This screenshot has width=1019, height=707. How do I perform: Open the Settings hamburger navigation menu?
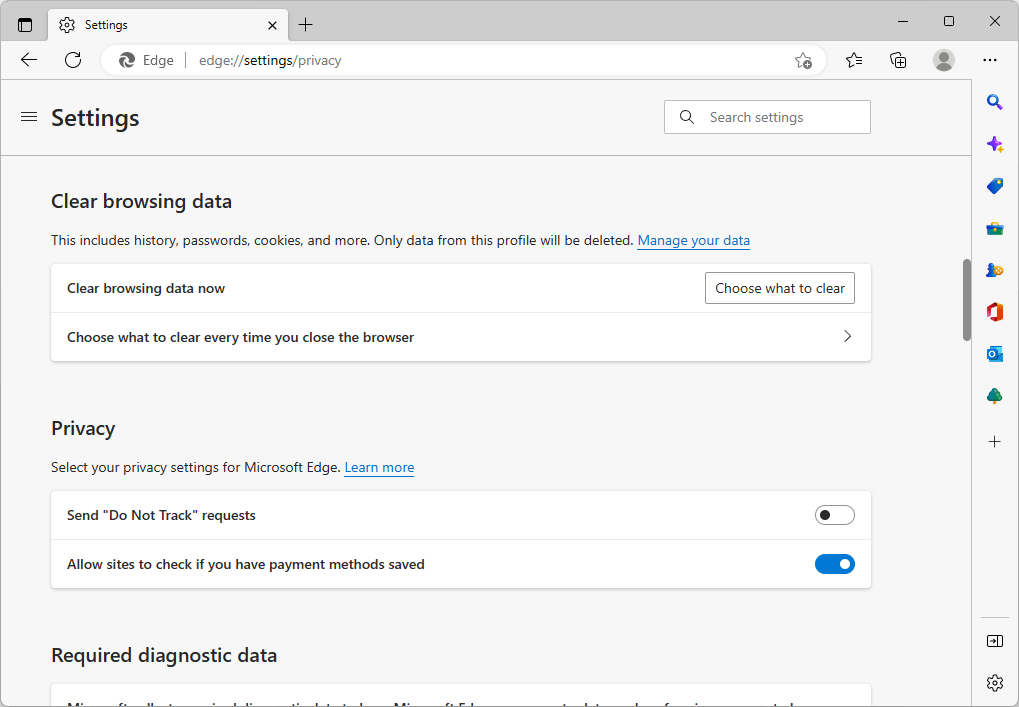click(x=29, y=117)
